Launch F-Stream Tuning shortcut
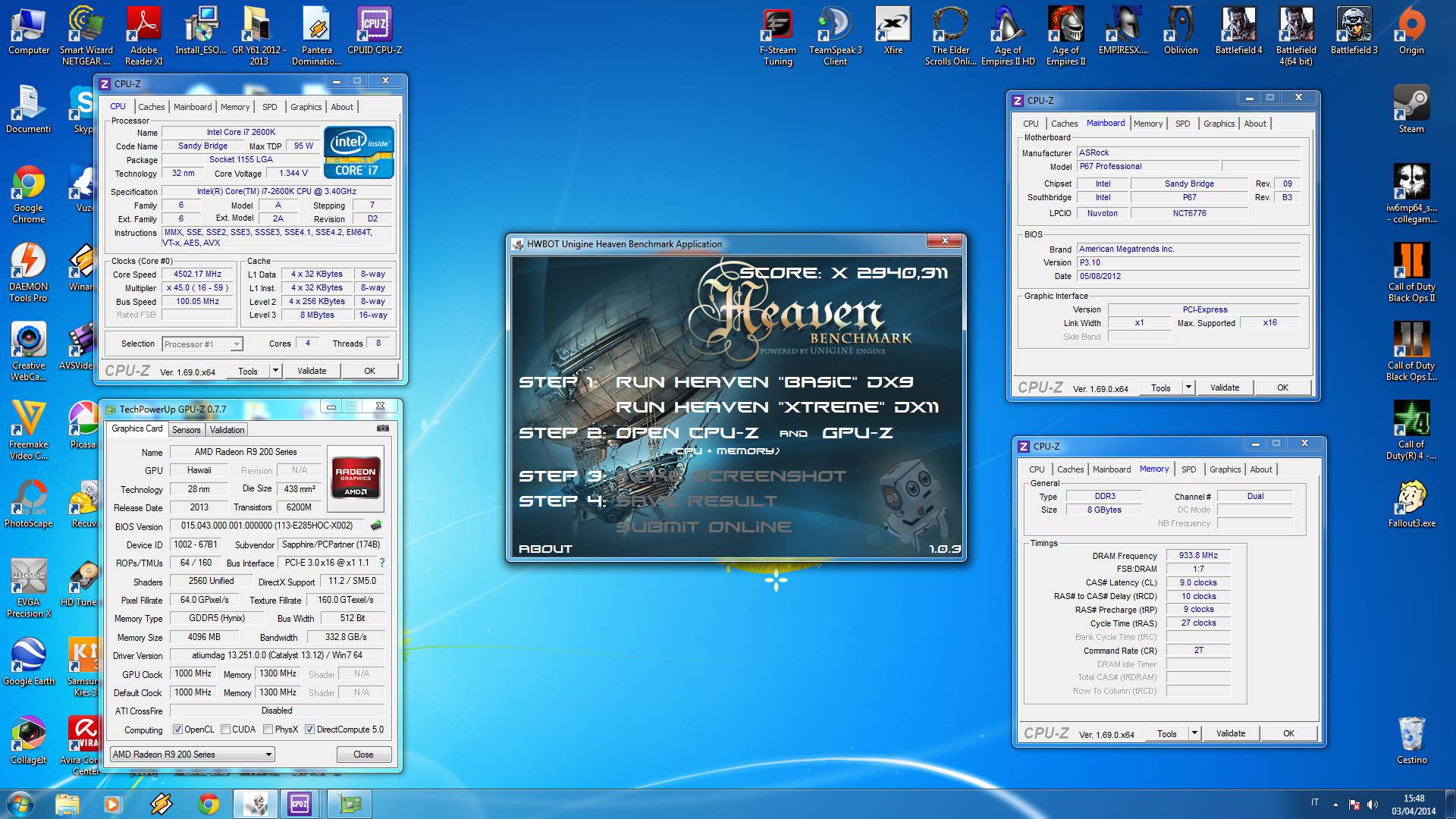Viewport: 1456px width, 819px height. 778,36
